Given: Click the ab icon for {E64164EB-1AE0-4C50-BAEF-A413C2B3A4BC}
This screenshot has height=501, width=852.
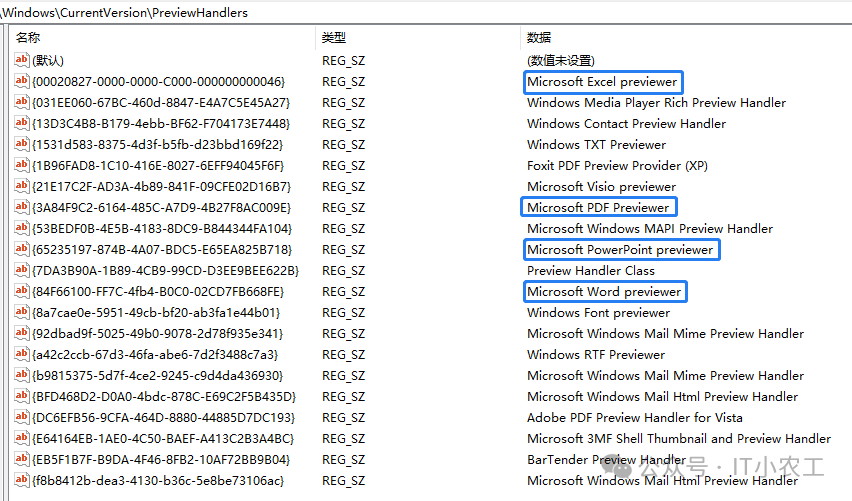Looking at the screenshot, I should (x=22, y=438).
